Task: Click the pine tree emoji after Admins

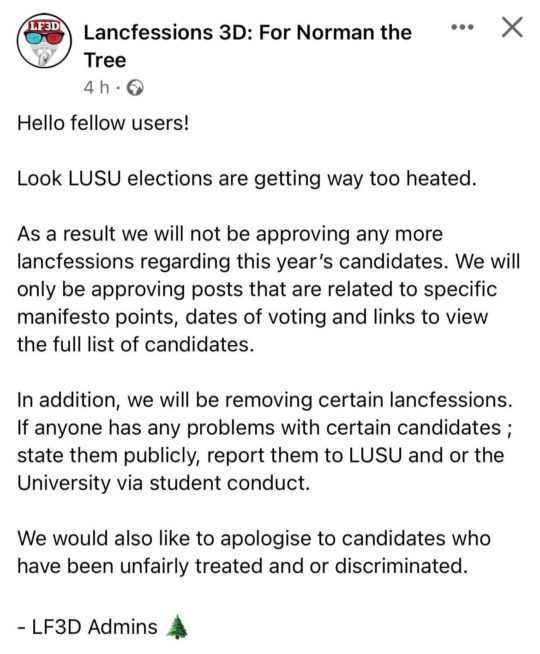Action: [177, 627]
